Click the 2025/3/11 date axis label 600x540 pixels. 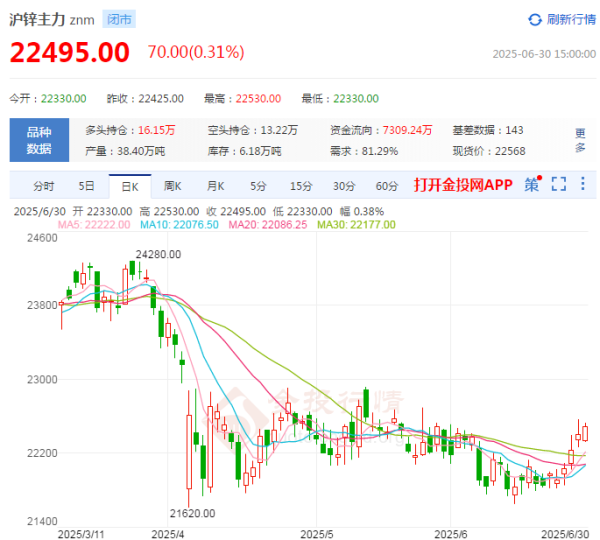[x=81, y=534]
